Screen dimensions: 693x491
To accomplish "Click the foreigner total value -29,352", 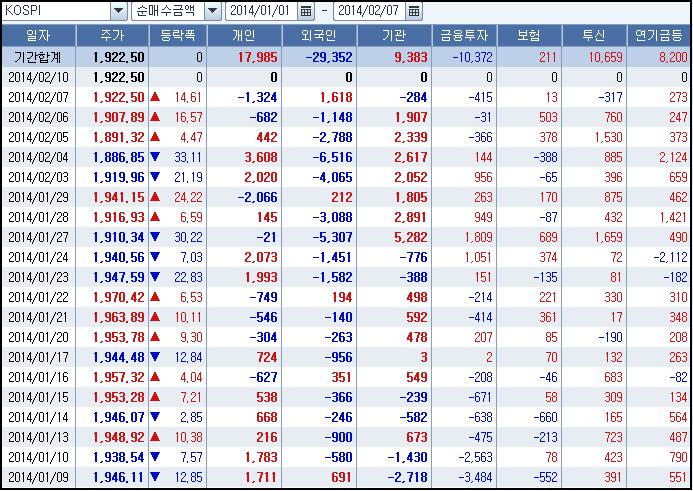I will point(329,57).
